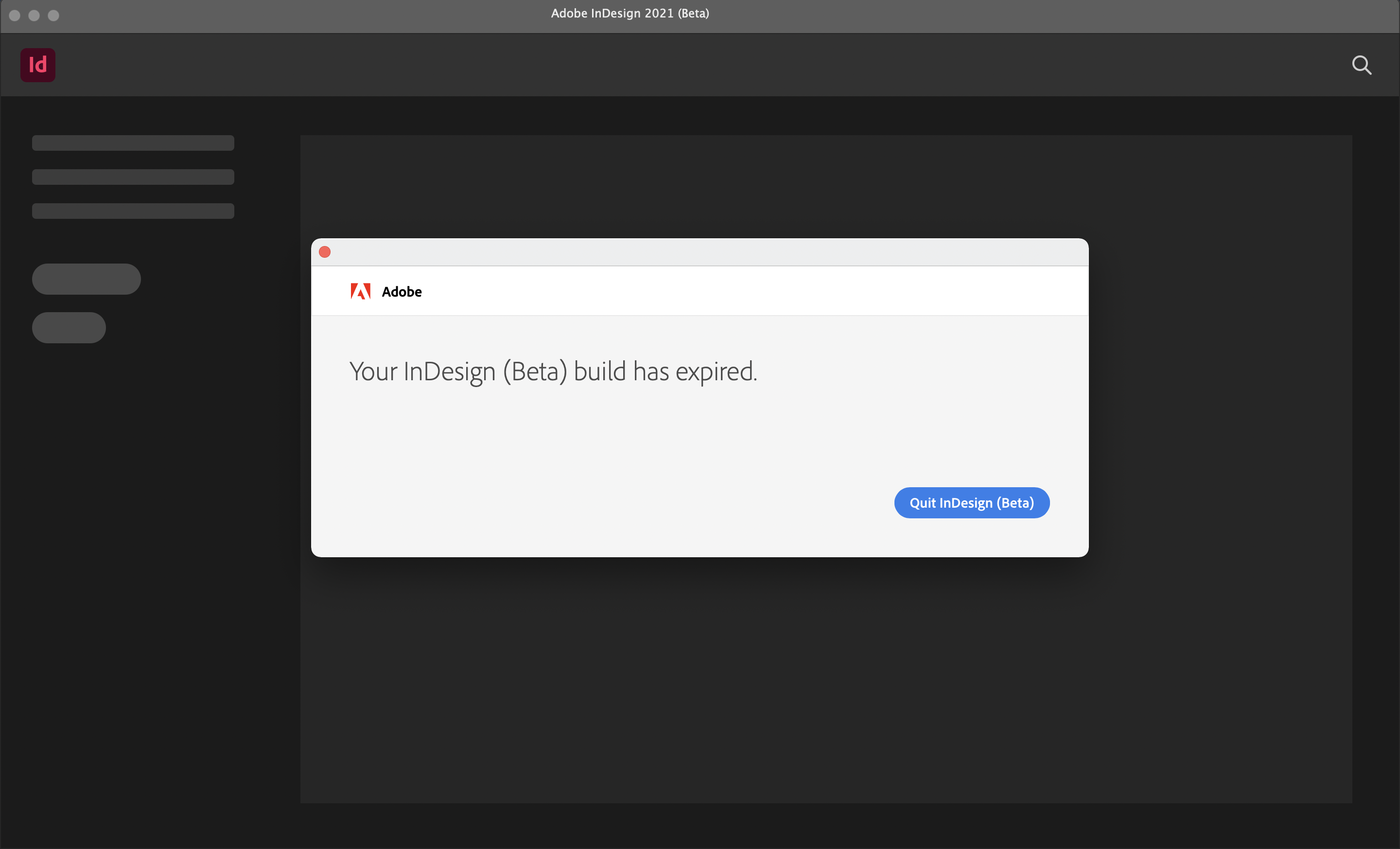Click the 'build has expired' message text
1400x849 pixels.
(x=553, y=371)
